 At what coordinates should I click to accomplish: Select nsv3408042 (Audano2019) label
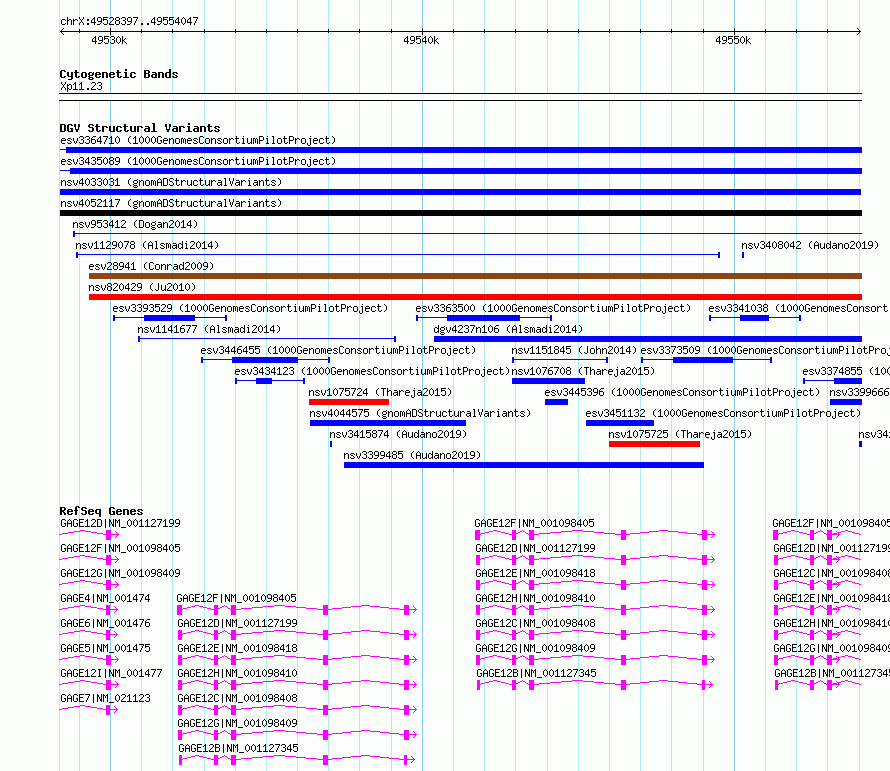click(x=810, y=245)
